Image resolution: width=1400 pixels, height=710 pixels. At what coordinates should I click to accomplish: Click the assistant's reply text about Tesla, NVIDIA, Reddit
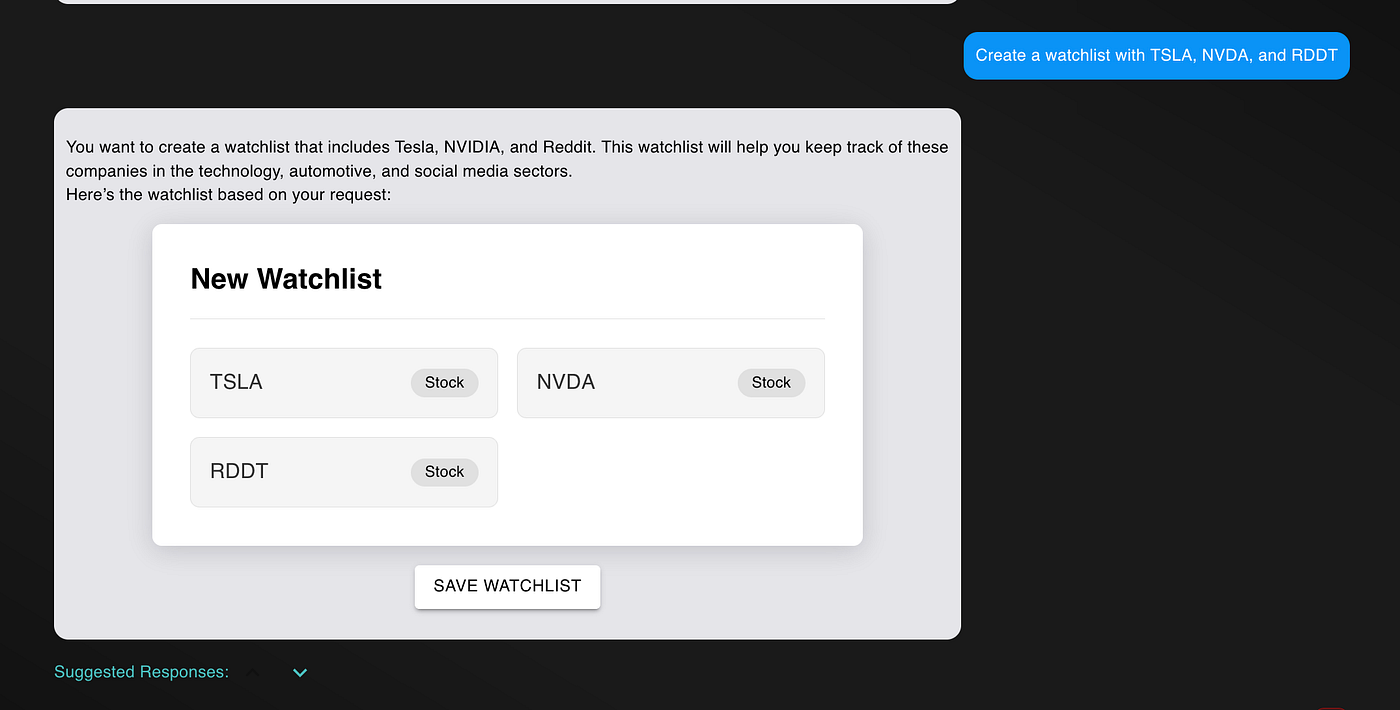click(x=507, y=159)
